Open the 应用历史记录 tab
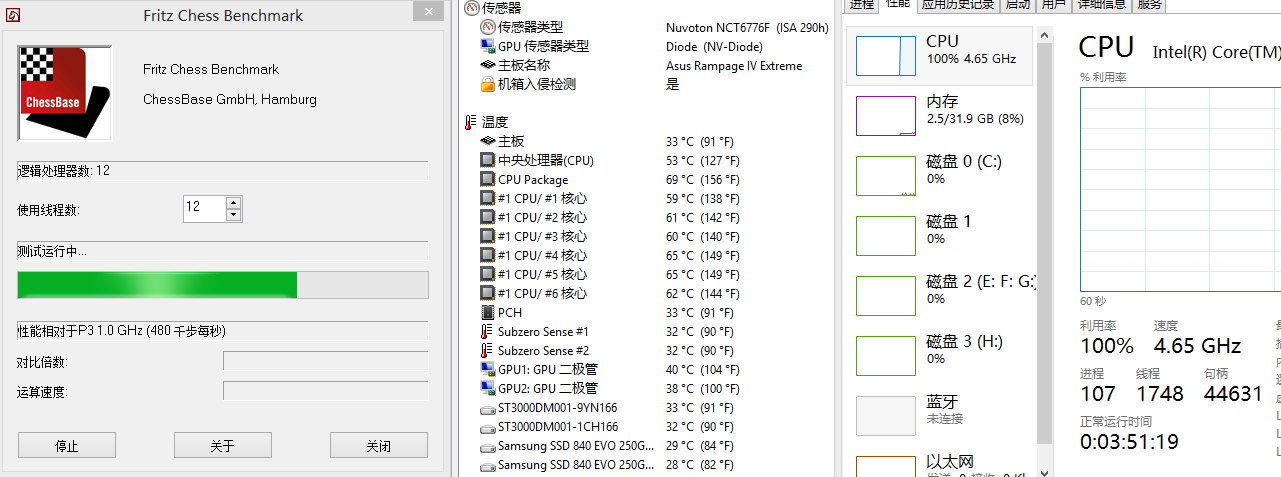Viewport: 1281px width, 477px height. coord(957,5)
